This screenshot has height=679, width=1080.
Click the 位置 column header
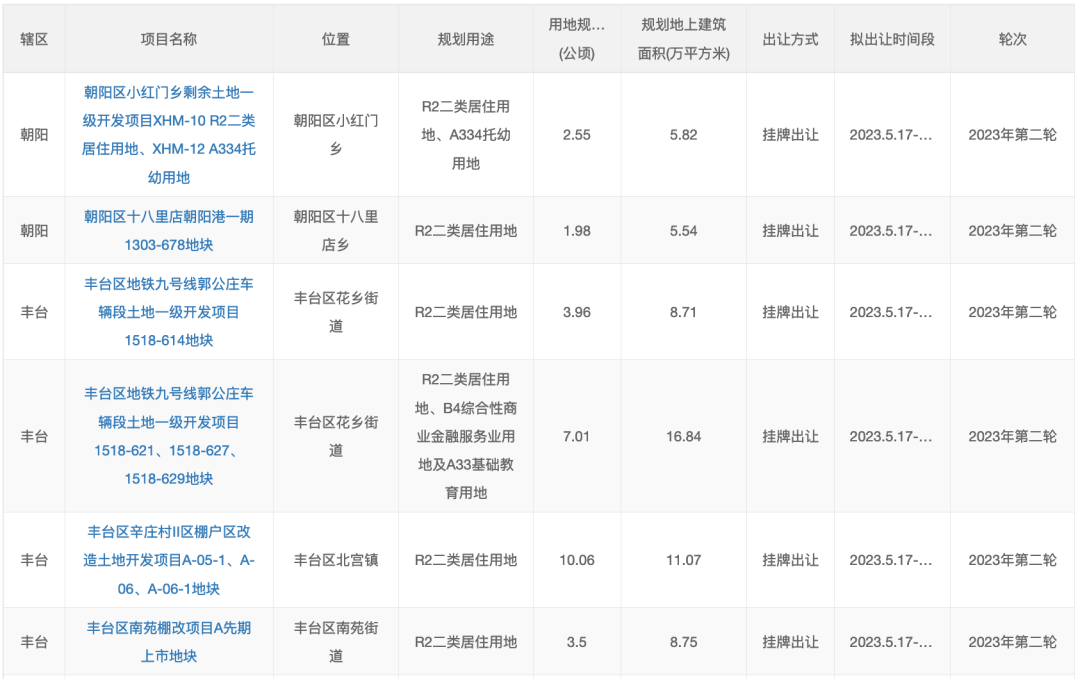337,38
